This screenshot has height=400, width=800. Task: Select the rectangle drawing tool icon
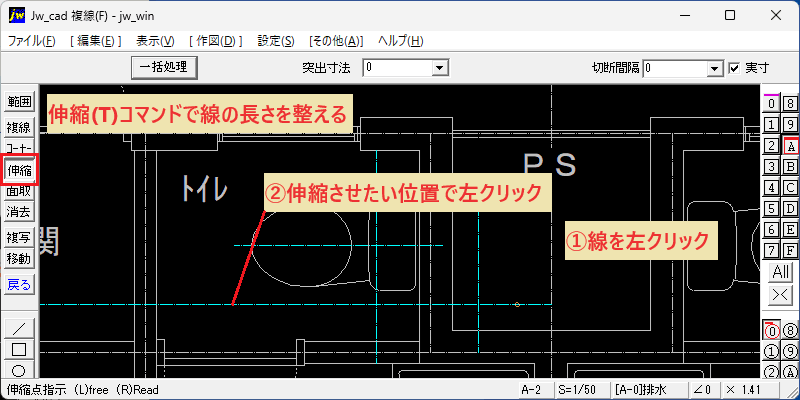(x=19, y=349)
